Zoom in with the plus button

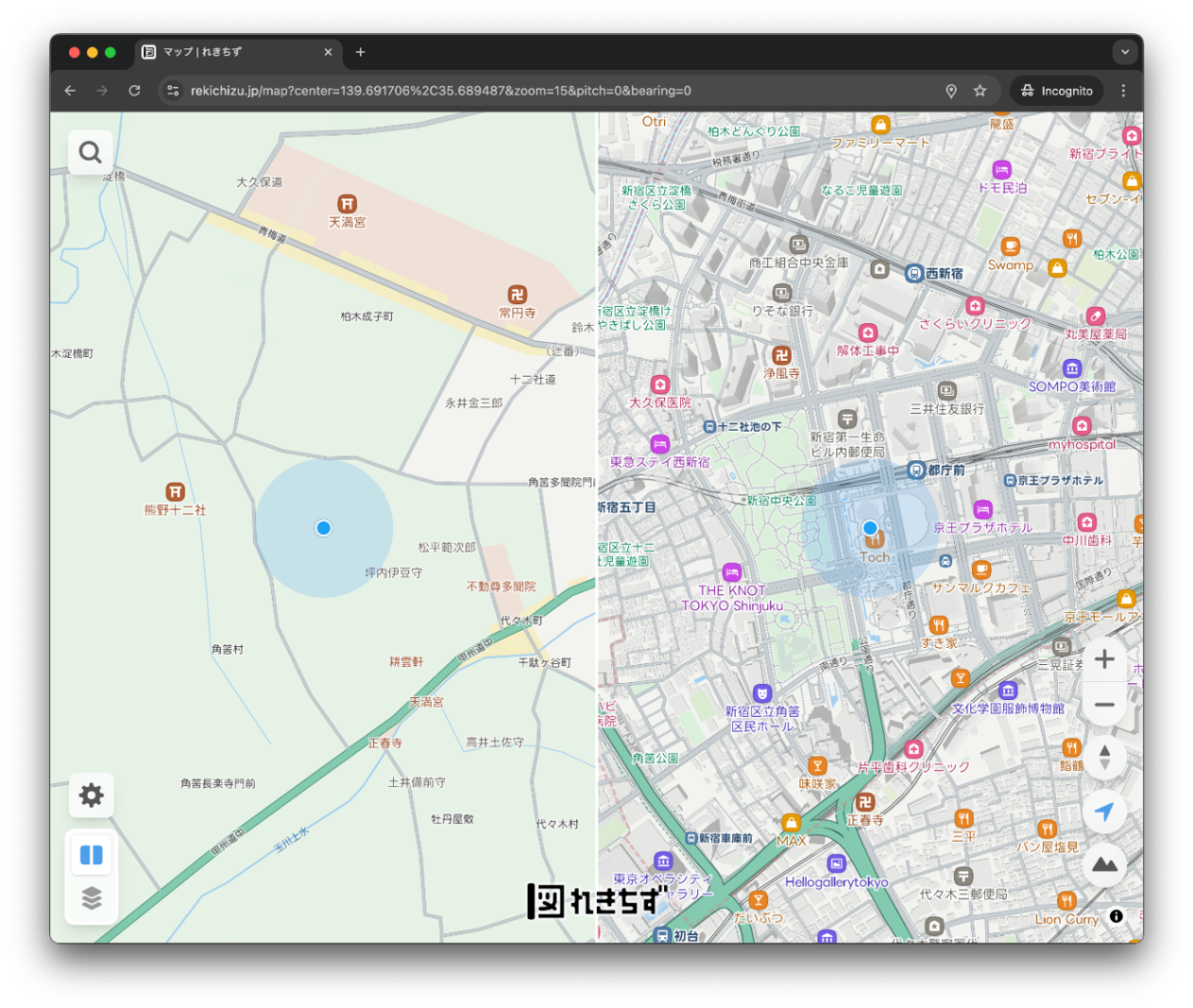tap(1104, 659)
